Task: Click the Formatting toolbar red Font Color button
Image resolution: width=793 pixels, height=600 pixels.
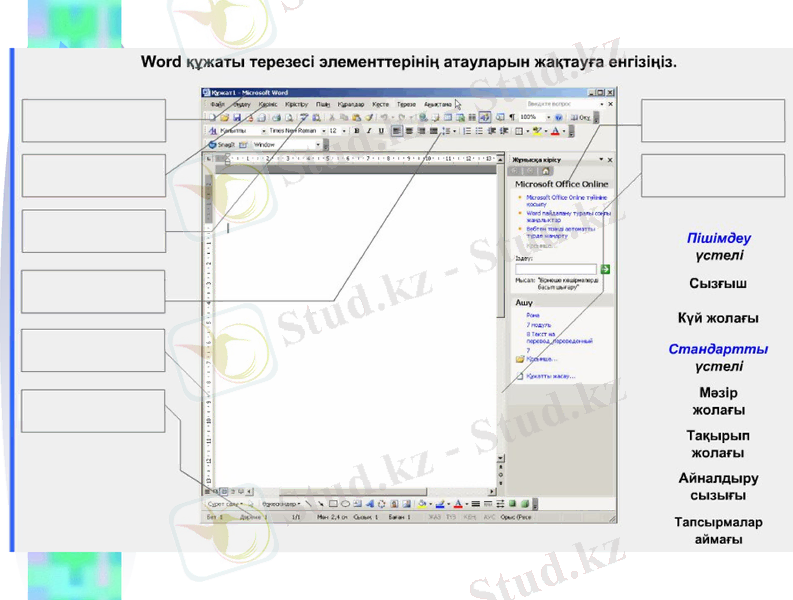Action: pos(555,131)
